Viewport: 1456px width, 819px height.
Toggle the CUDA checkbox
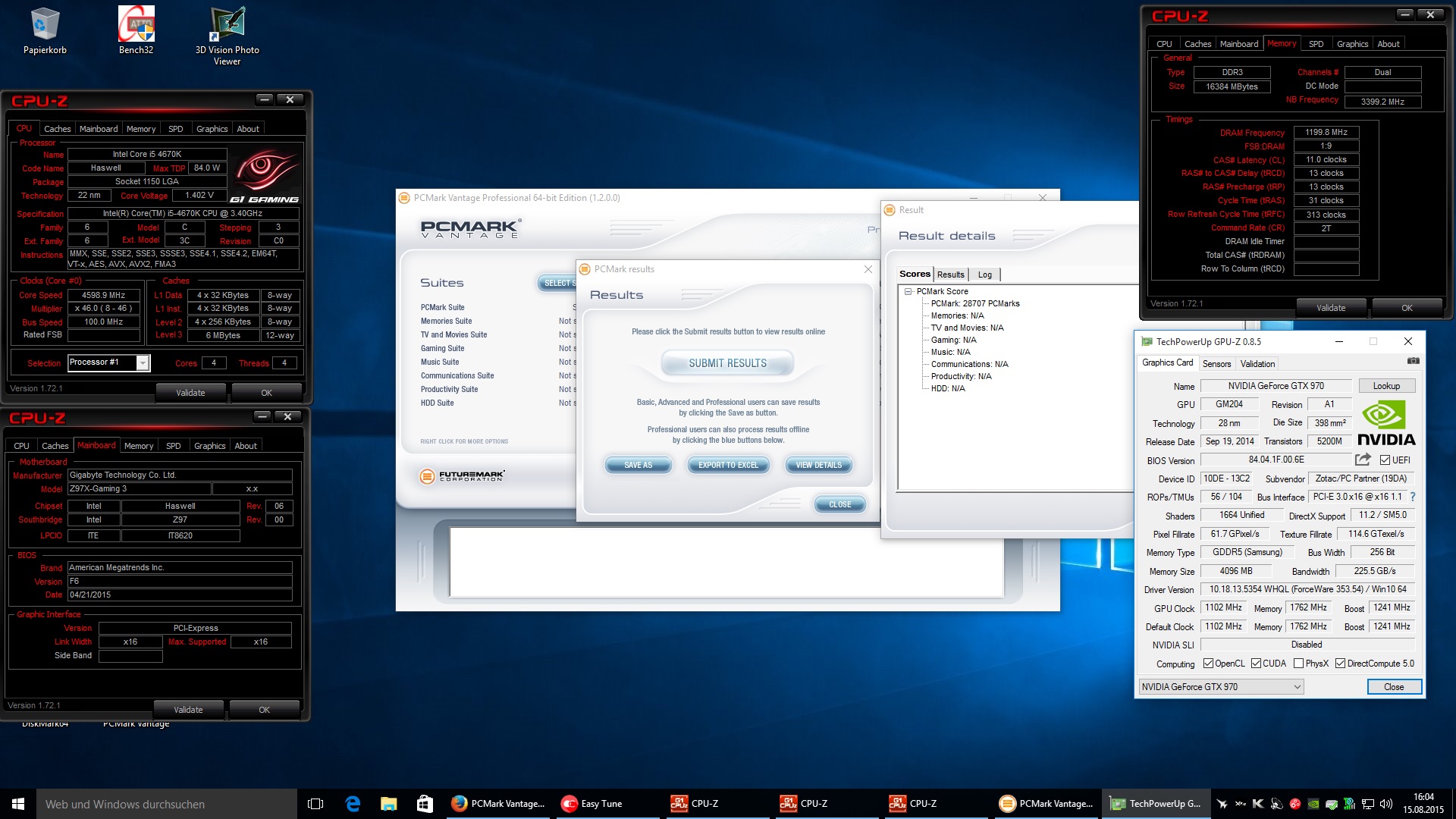coord(1256,664)
